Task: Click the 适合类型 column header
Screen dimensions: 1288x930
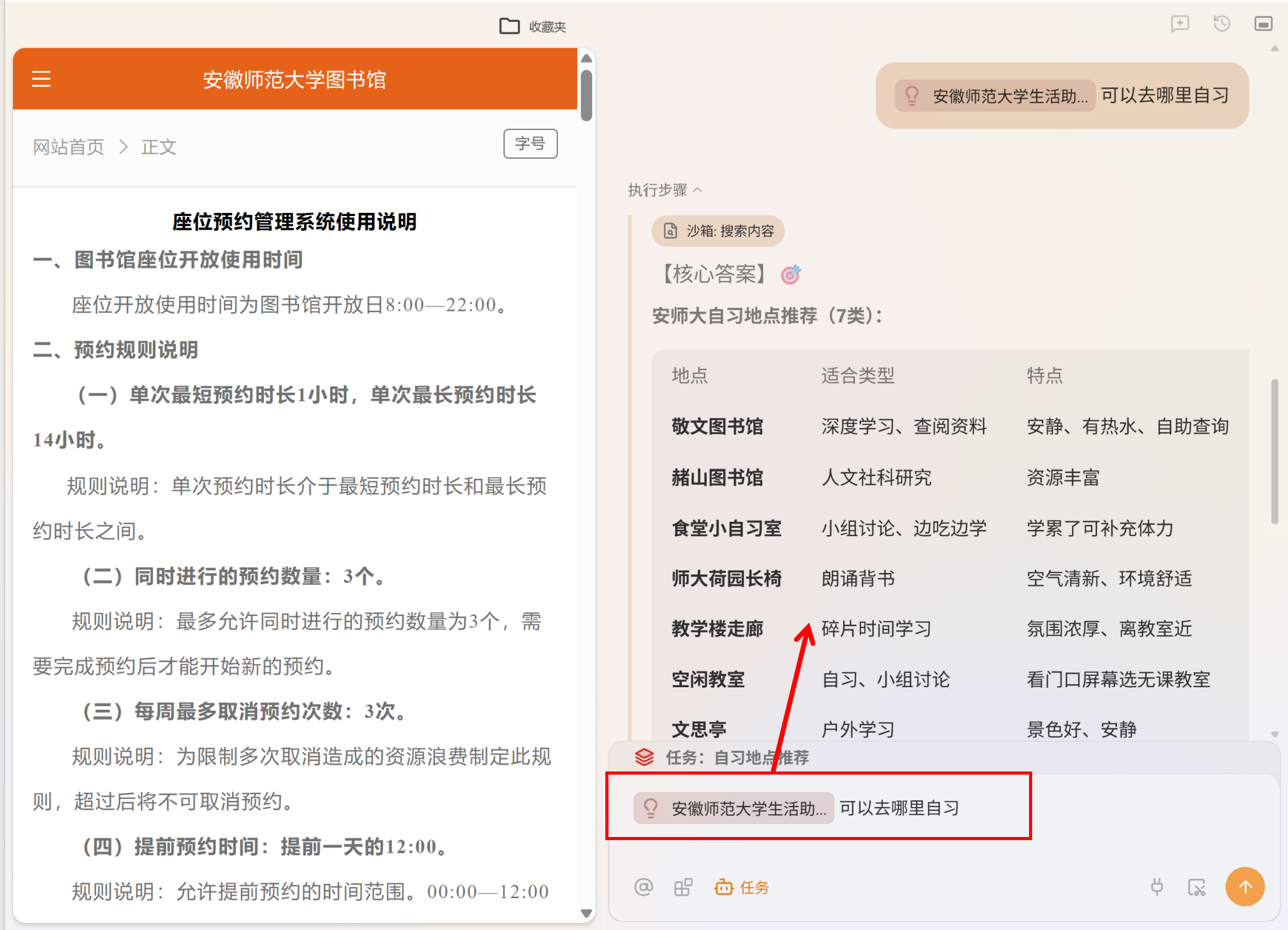Action: click(858, 375)
